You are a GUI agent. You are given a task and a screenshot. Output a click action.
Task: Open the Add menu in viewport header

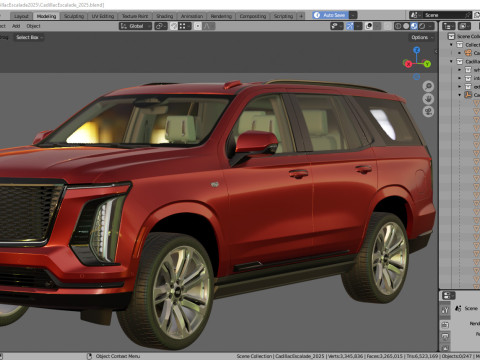(16, 26)
